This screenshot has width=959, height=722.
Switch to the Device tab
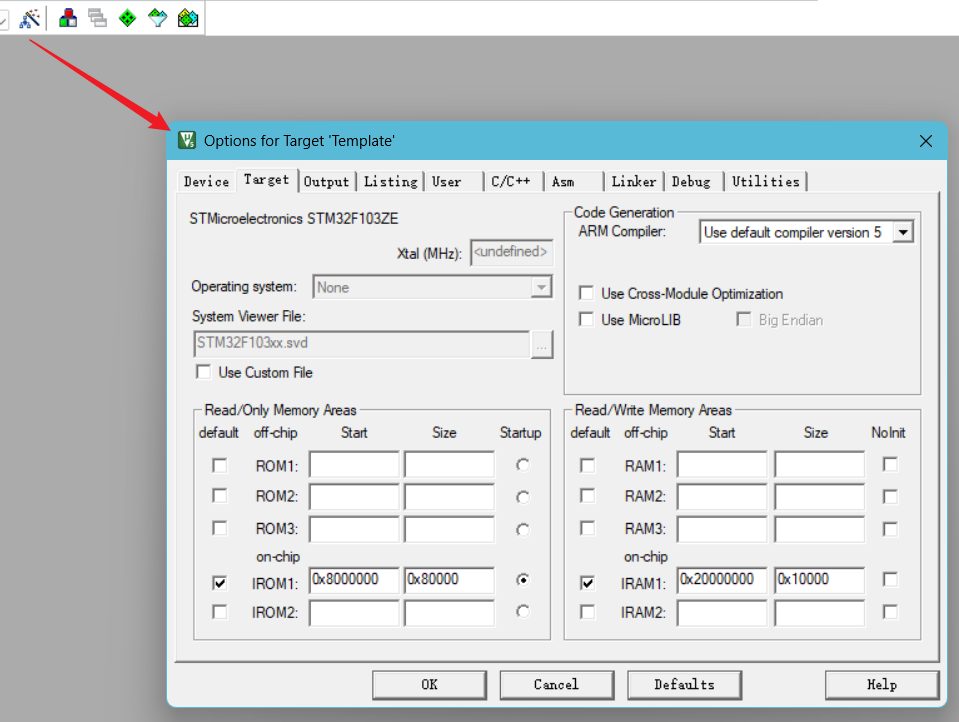click(x=206, y=182)
